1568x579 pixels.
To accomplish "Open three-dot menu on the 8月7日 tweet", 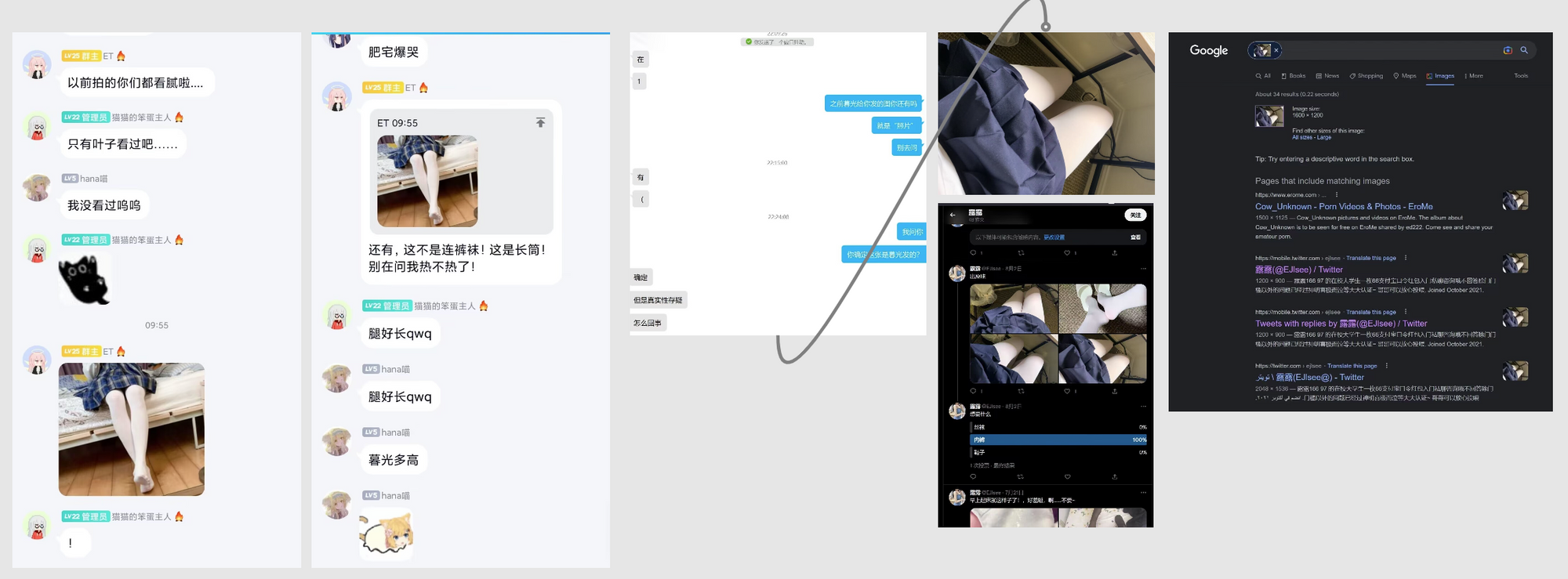I will (1143, 269).
